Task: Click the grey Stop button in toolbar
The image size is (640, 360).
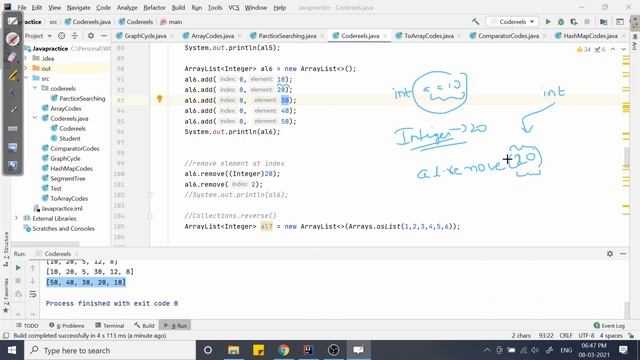Action: point(587,22)
